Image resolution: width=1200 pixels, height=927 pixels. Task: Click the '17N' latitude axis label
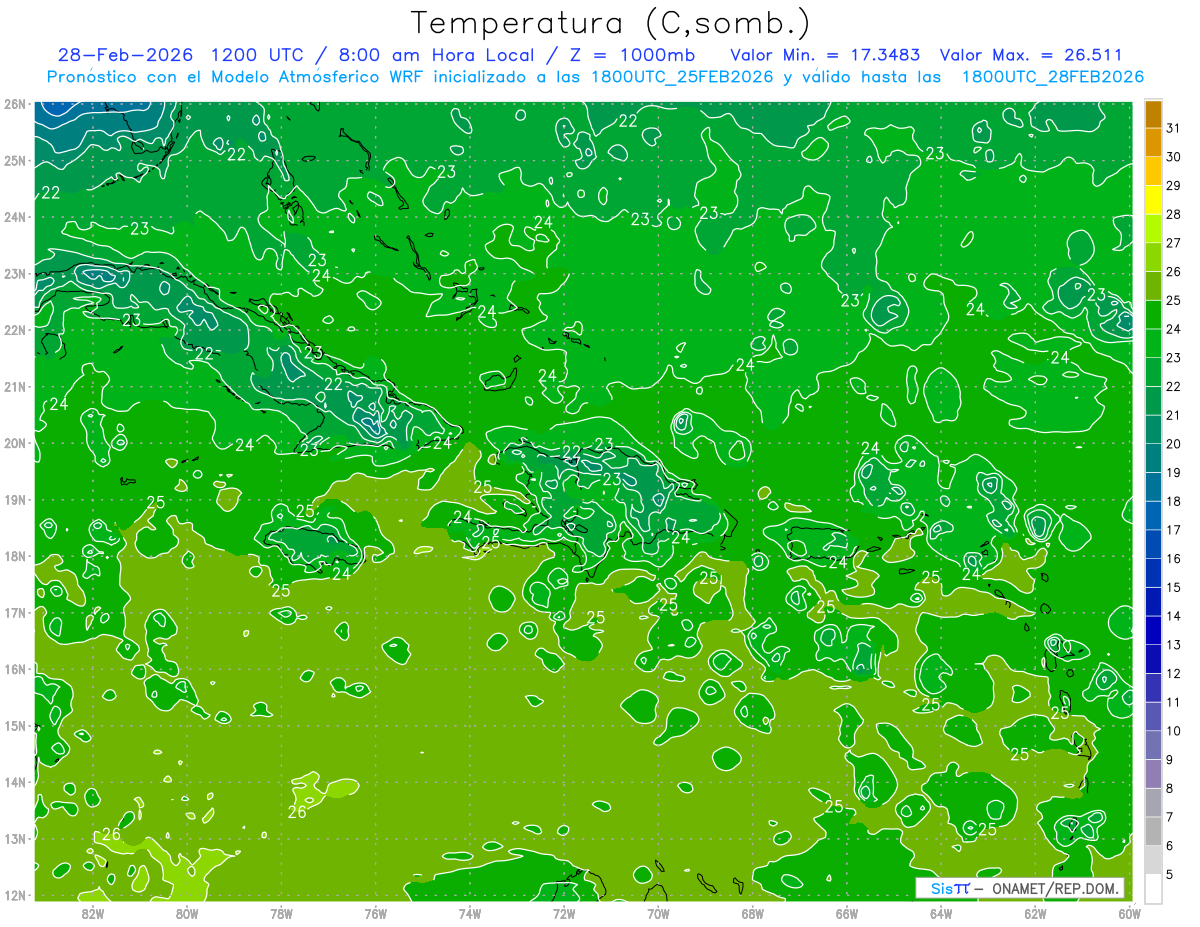tap(15, 612)
